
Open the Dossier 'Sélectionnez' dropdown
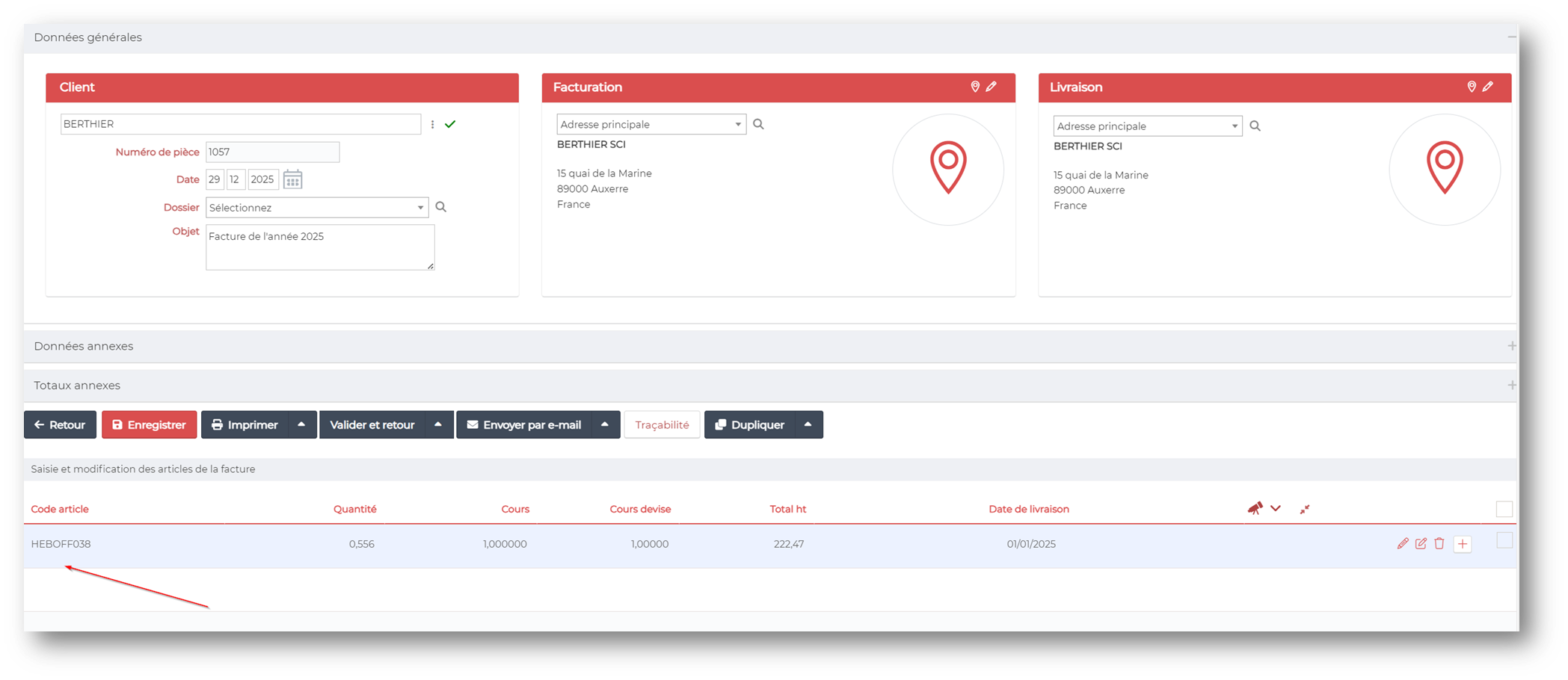[x=316, y=208]
